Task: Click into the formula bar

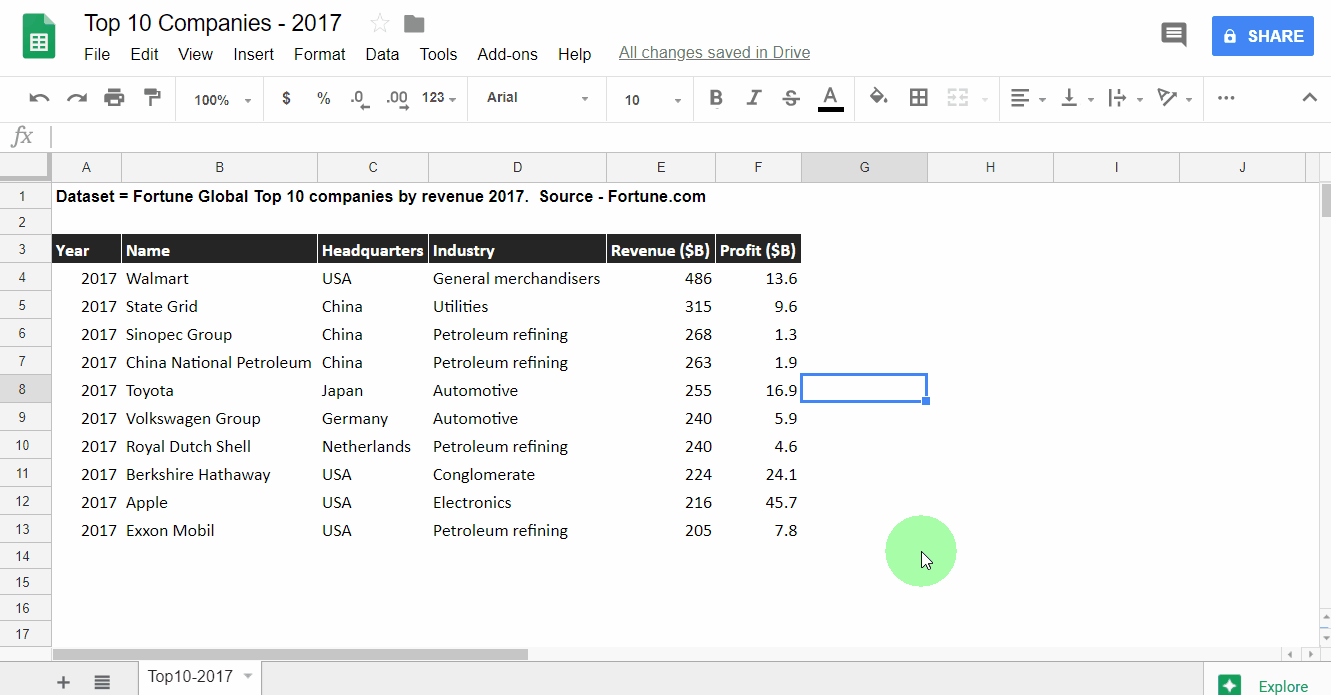Action: click(690, 137)
